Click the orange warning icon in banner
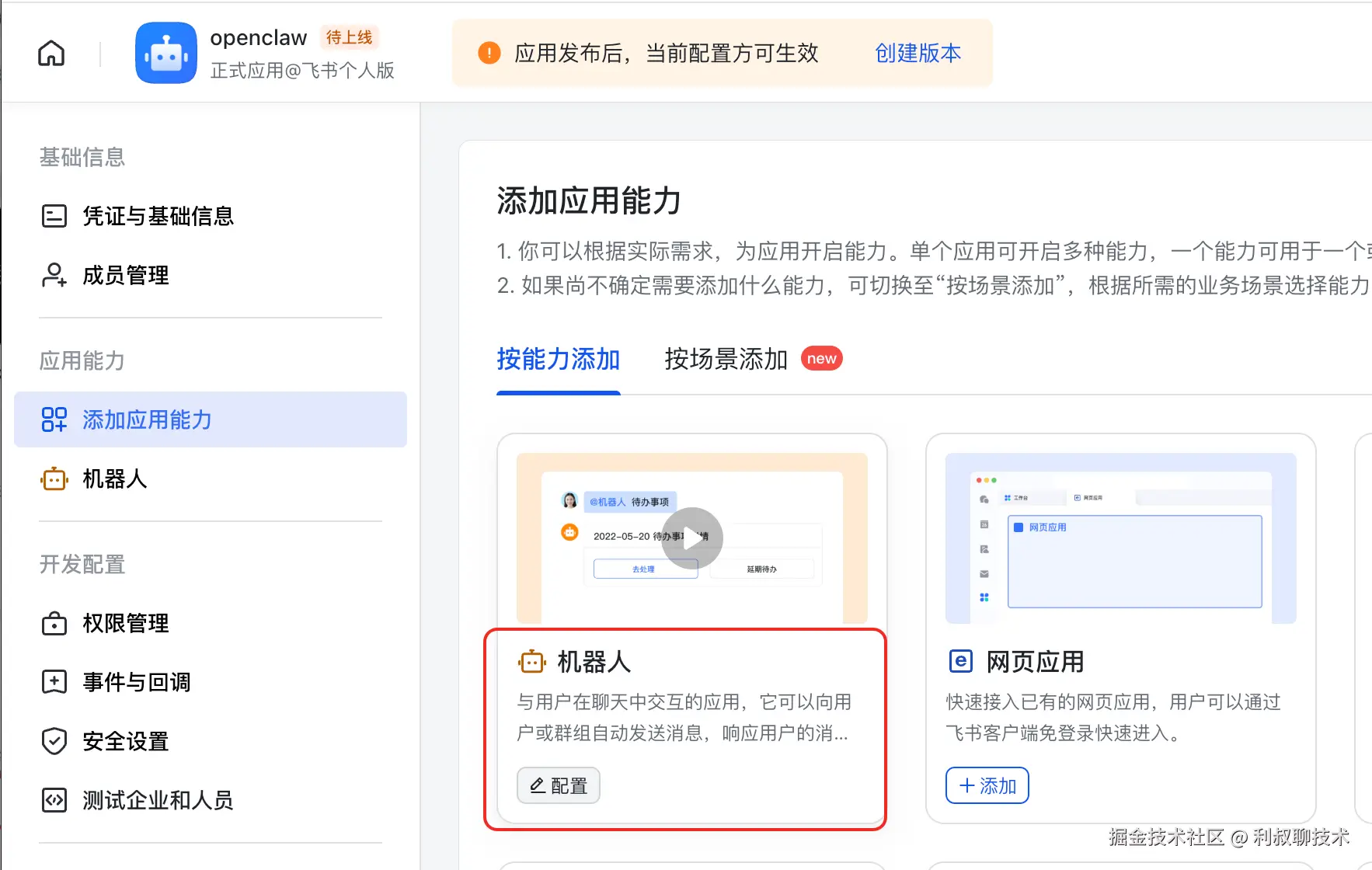 [489, 53]
